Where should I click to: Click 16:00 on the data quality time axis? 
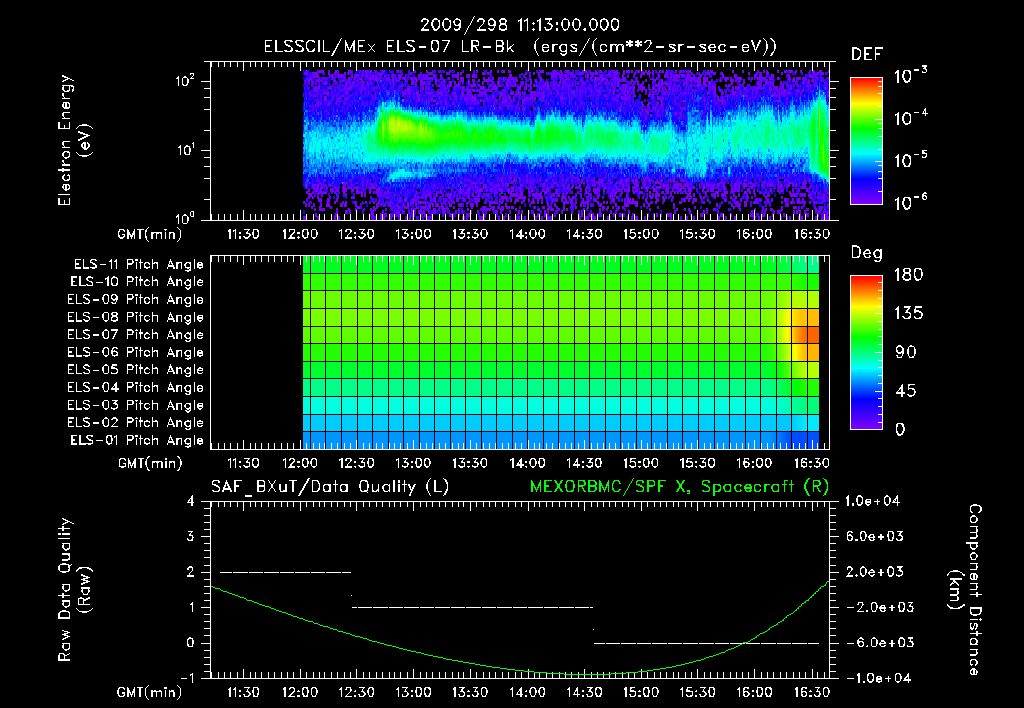pos(754,692)
